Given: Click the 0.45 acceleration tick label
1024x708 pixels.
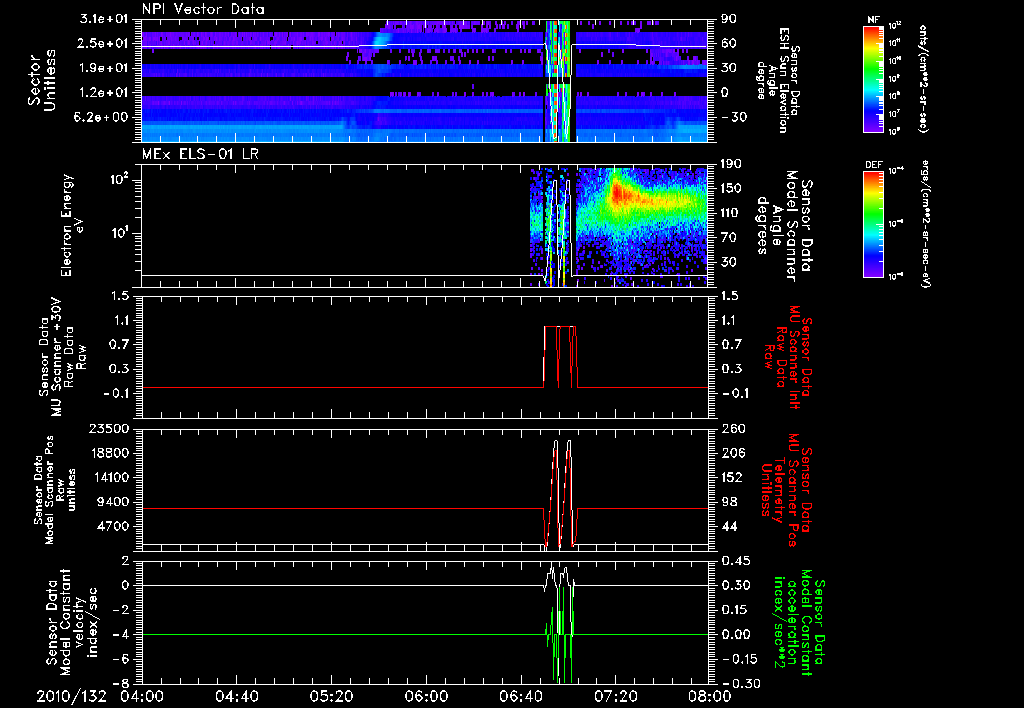Looking at the screenshot, I should (735, 561).
